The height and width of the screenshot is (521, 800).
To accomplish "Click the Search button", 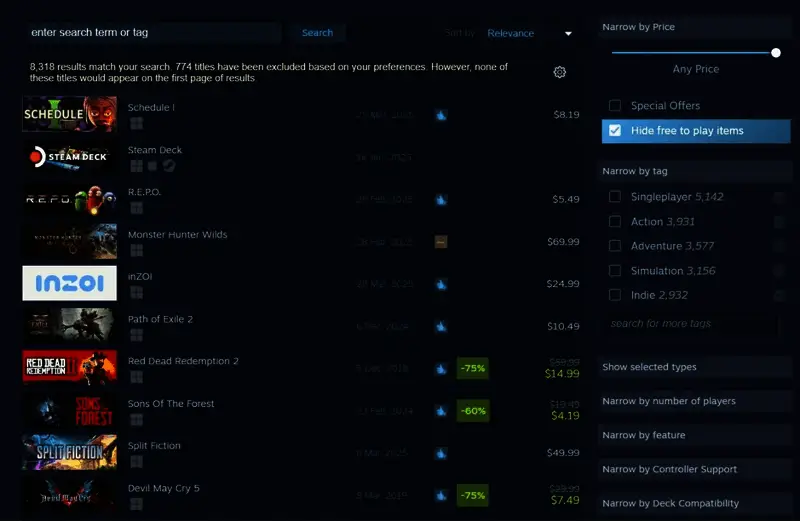I will [x=317, y=33].
